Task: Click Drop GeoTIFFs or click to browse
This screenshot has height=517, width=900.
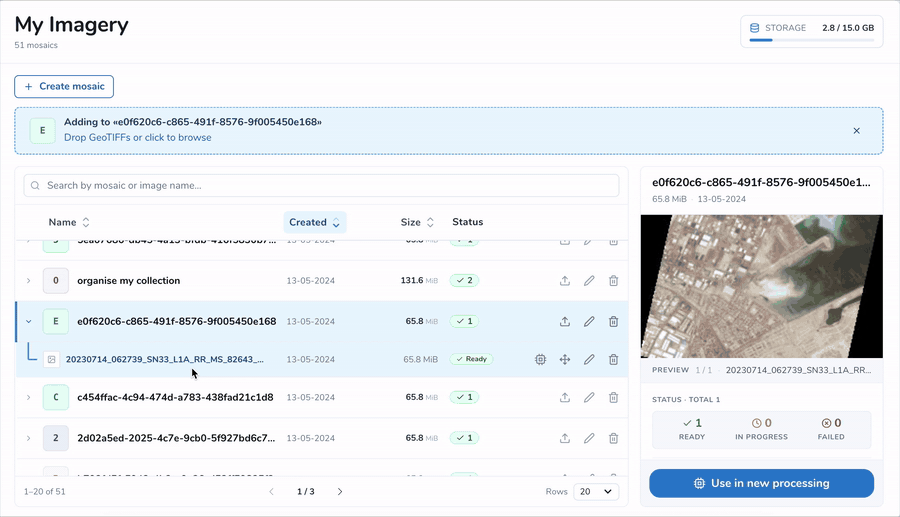Action: [138, 138]
